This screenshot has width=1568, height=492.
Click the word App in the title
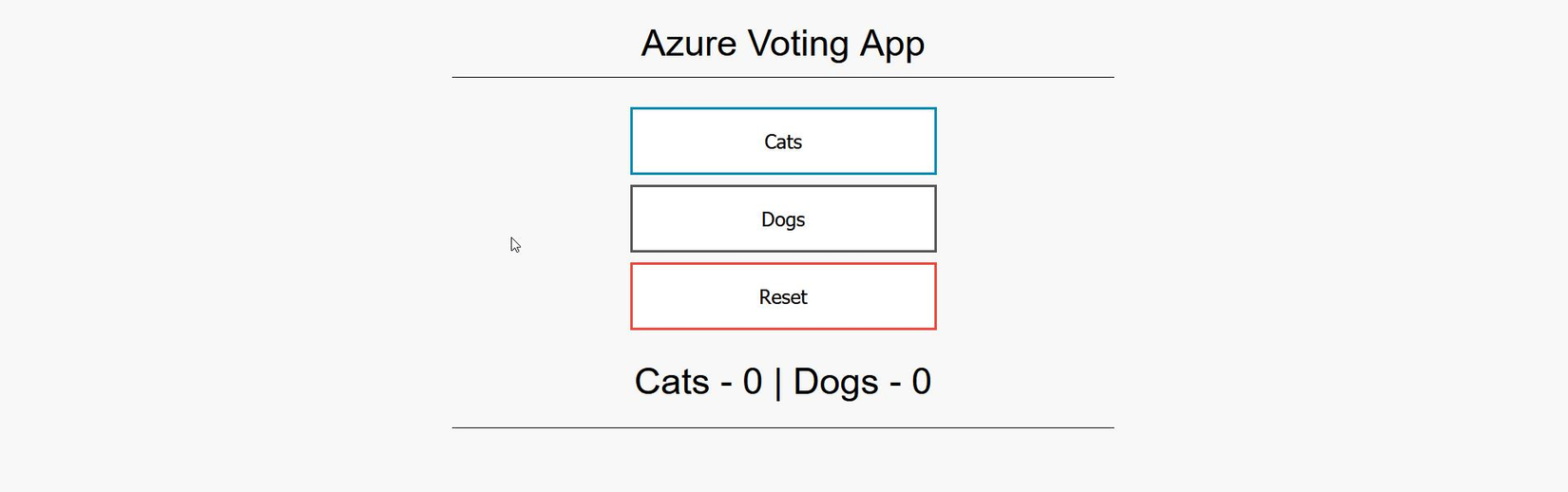891,46
